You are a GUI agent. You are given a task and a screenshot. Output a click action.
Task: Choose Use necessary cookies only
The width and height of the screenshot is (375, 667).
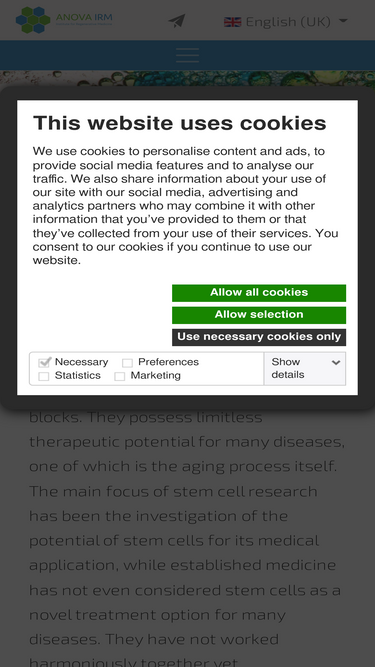pyautogui.click(x=259, y=337)
